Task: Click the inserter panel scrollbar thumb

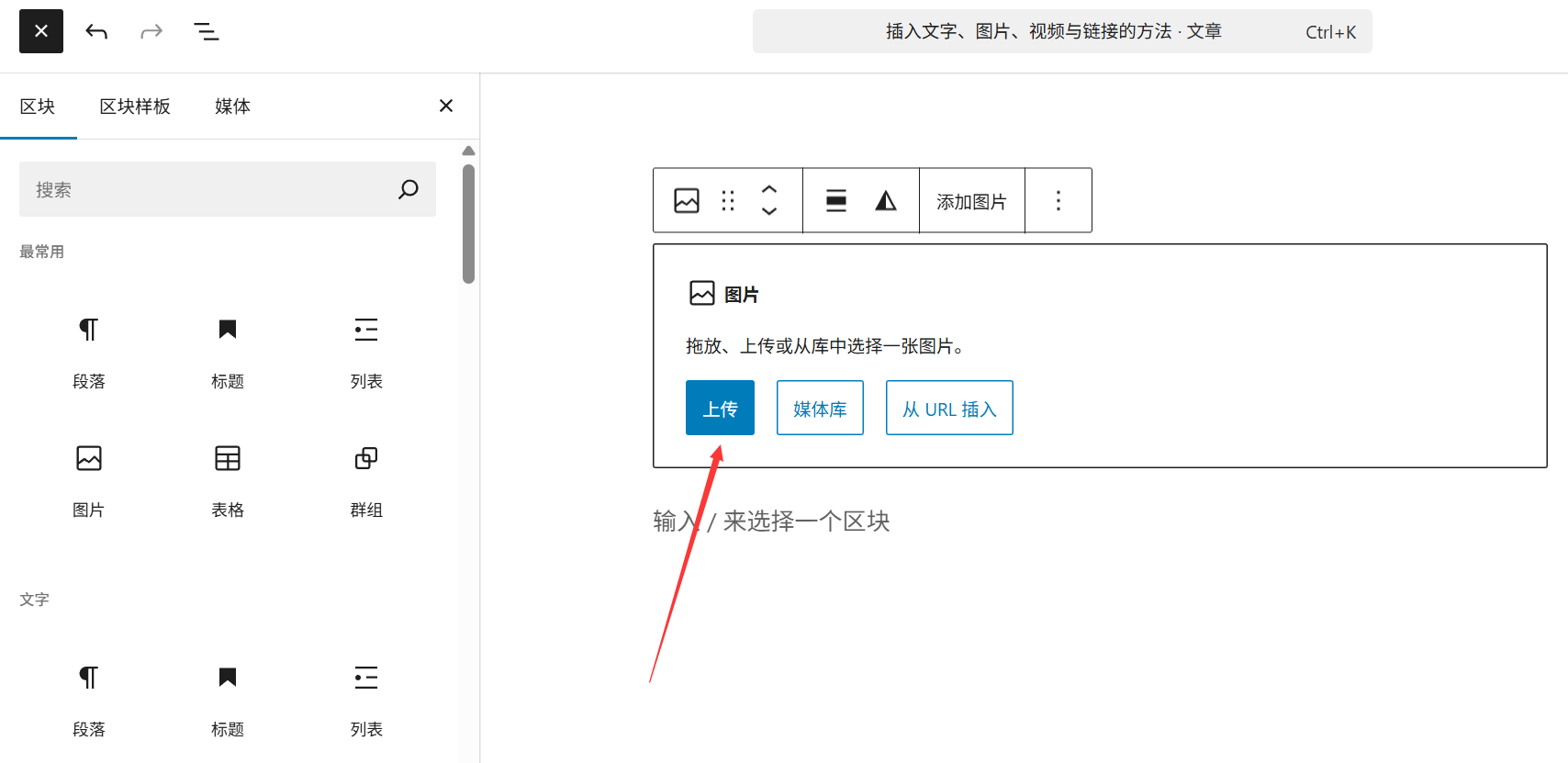Action: pyautogui.click(x=468, y=223)
